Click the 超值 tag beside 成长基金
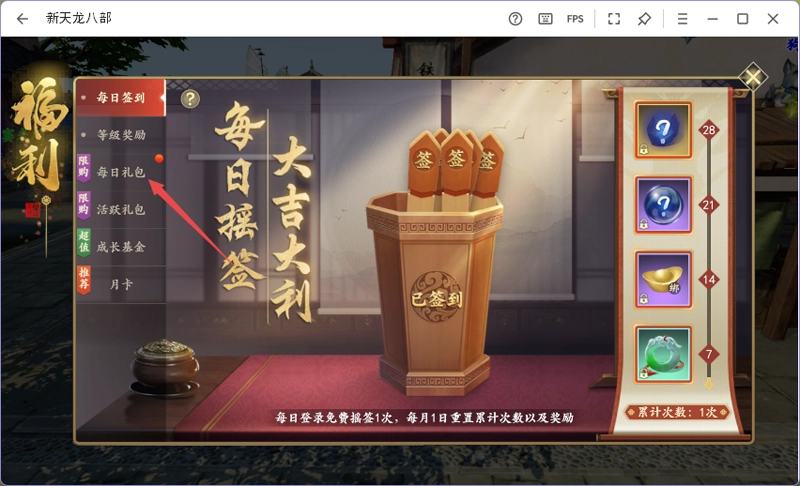This screenshot has width=800, height=486. pyautogui.click(x=84, y=242)
